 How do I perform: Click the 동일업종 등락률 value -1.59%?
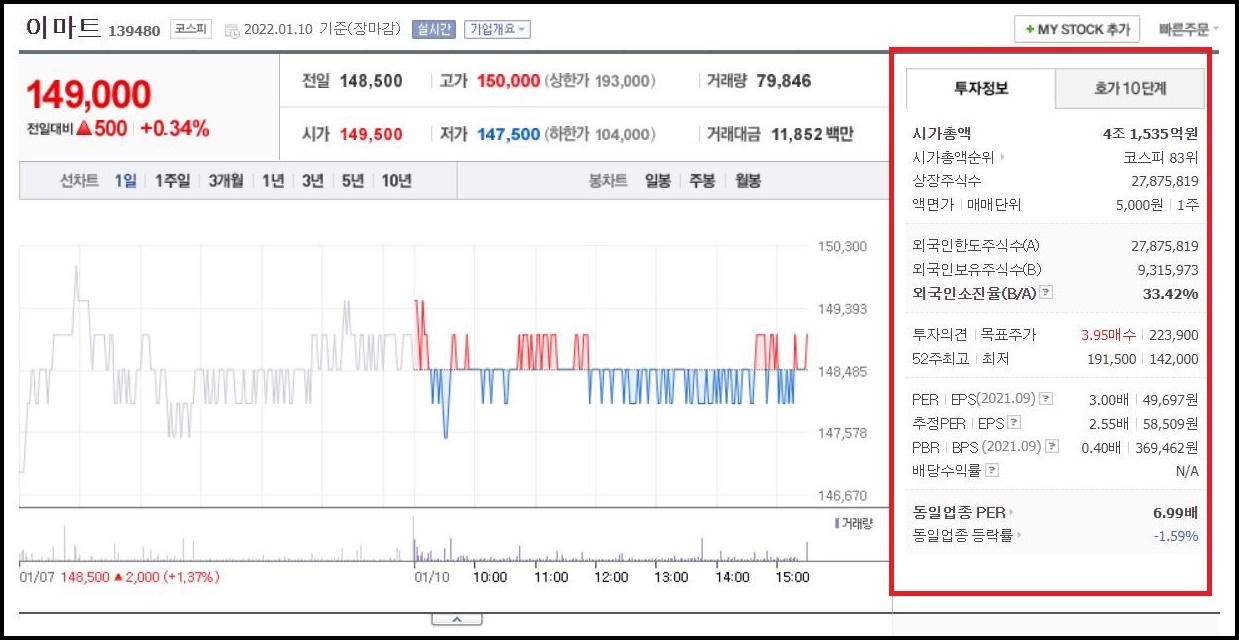(x=1176, y=536)
